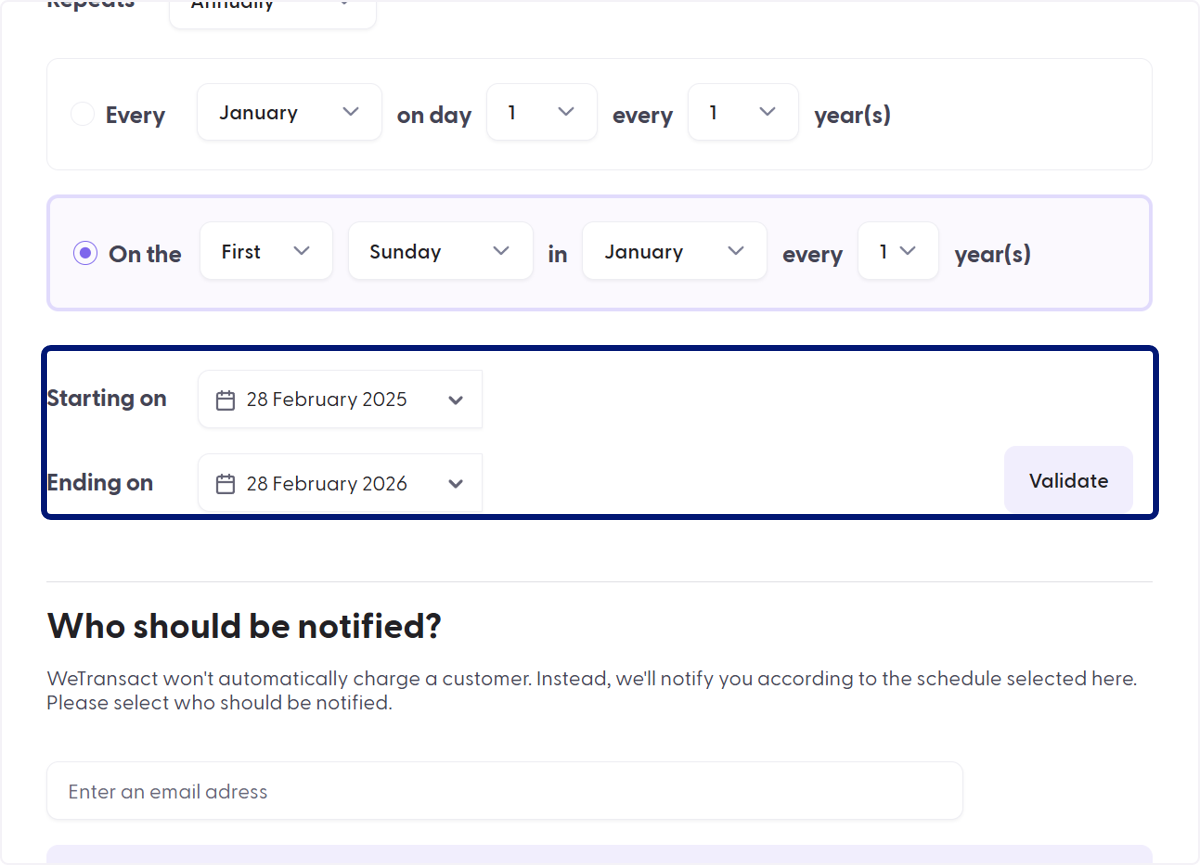Click the WeTransact notification description text
The height and width of the screenshot is (865, 1200).
pos(592,690)
